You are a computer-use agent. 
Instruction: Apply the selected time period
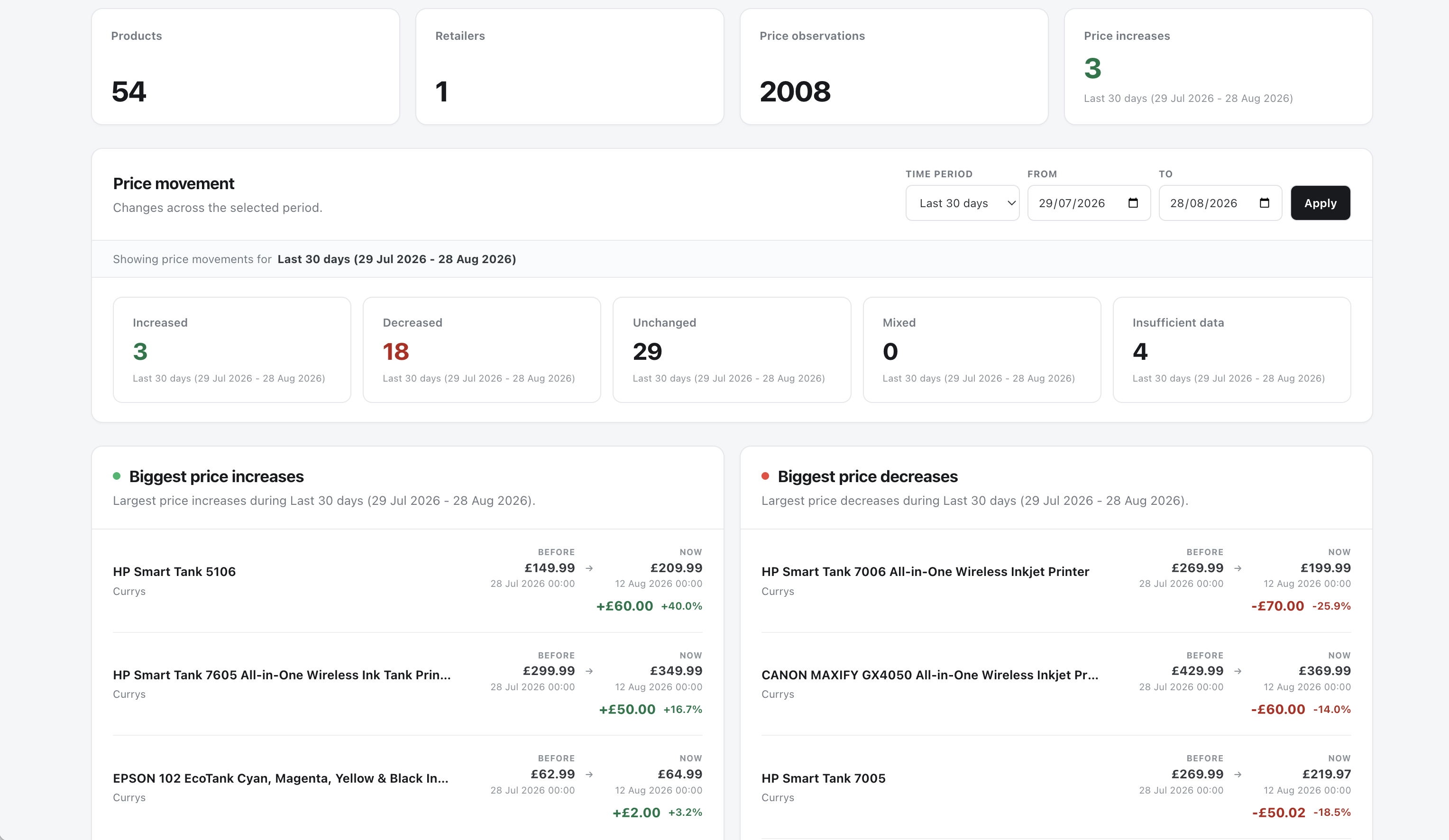(x=1320, y=203)
